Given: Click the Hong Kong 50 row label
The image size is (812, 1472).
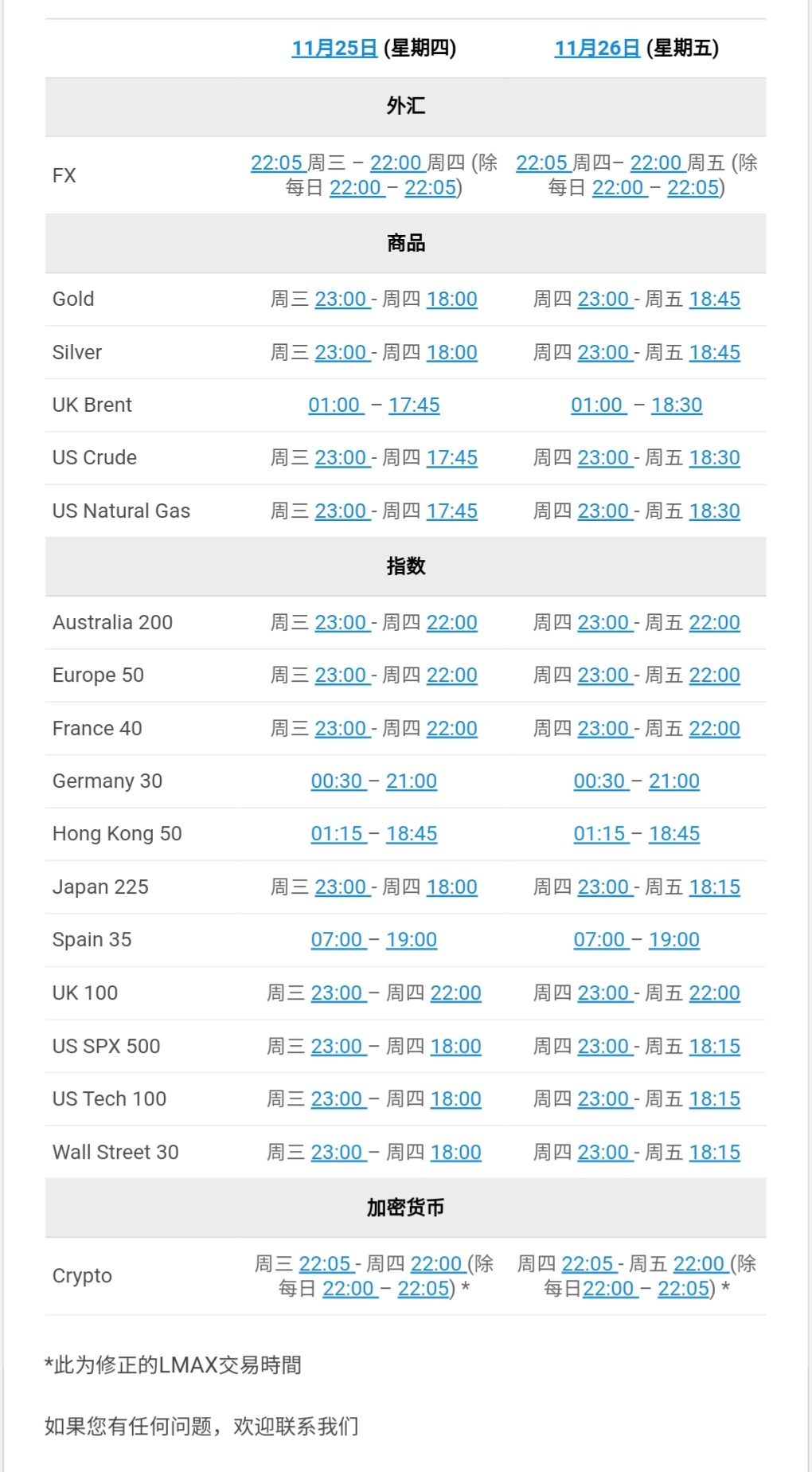Looking at the screenshot, I should click(x=117, y=834).
